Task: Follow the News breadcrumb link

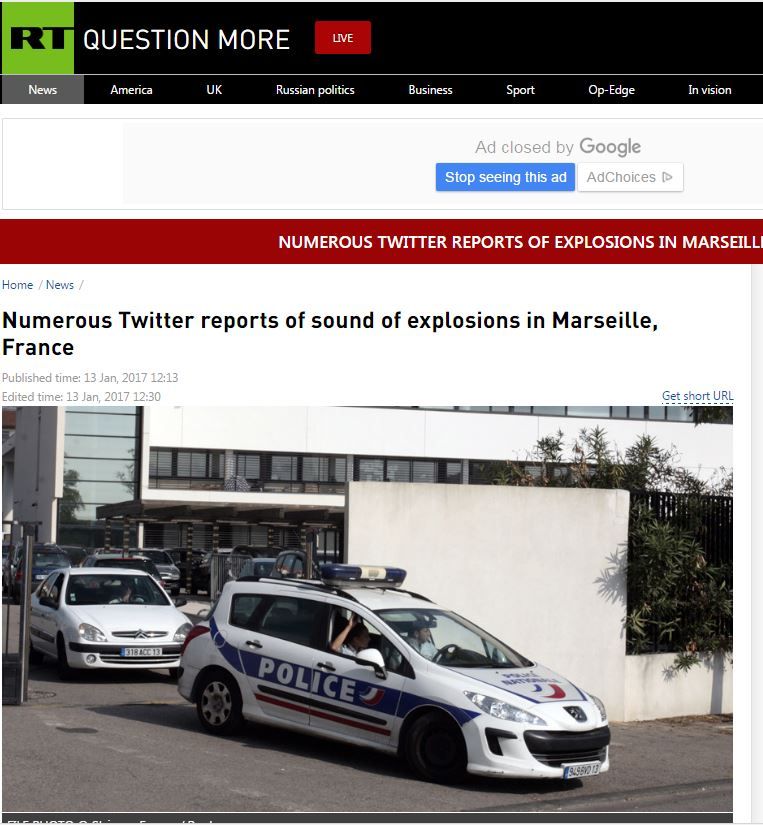Action: (59, 285)
